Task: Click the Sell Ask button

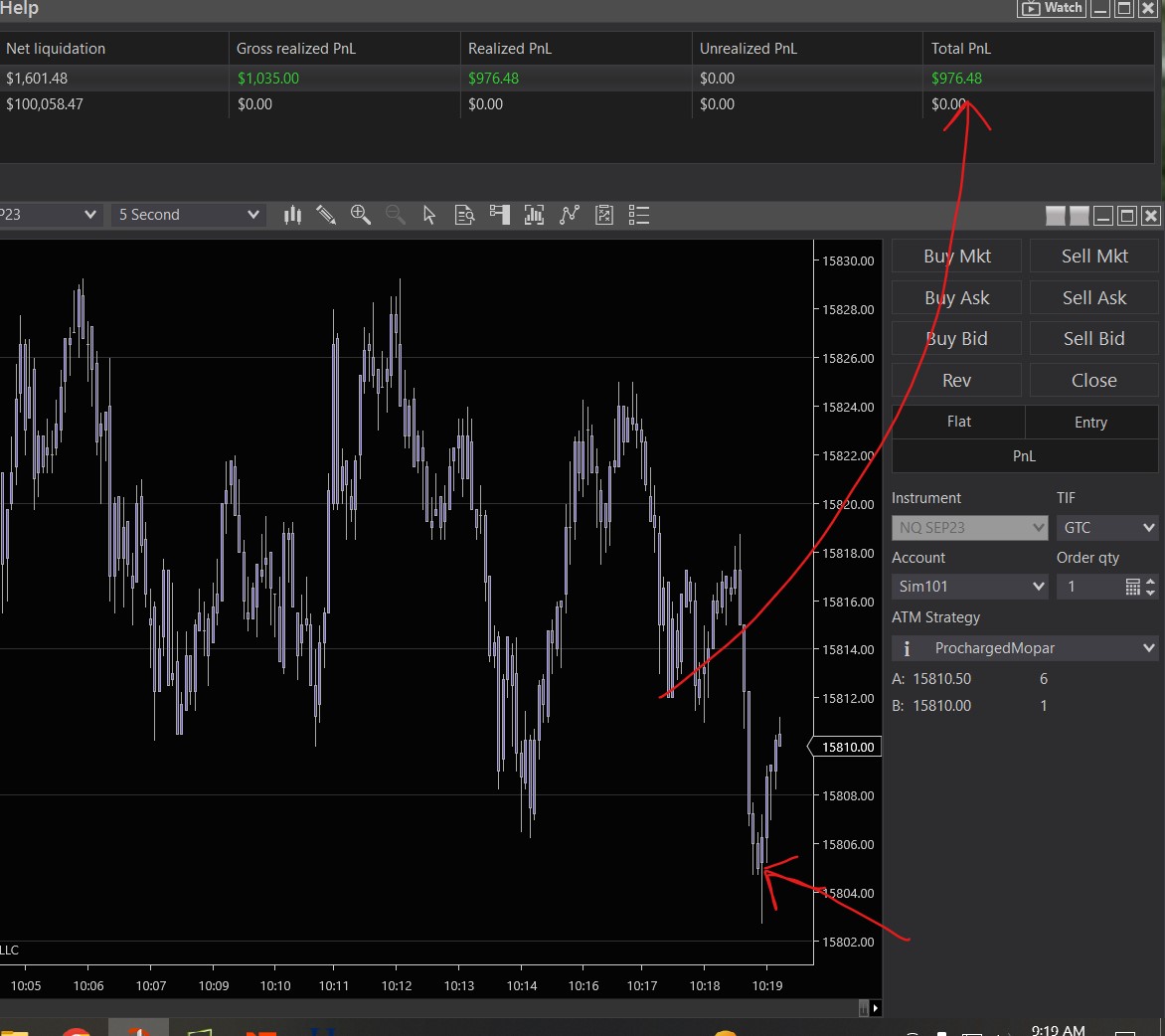Action: pos(1094,298)
